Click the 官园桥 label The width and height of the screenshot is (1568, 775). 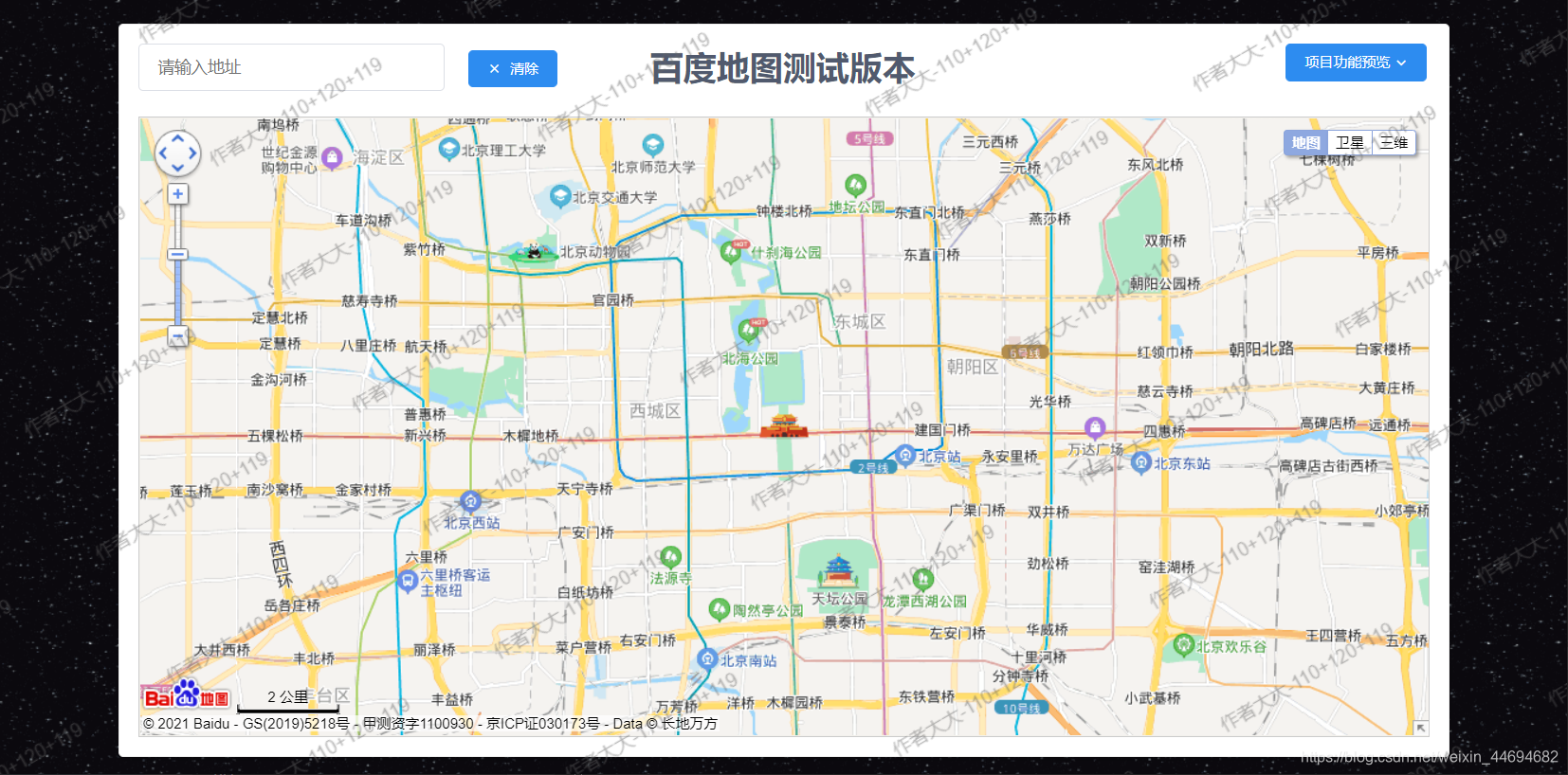pos(612,300)
